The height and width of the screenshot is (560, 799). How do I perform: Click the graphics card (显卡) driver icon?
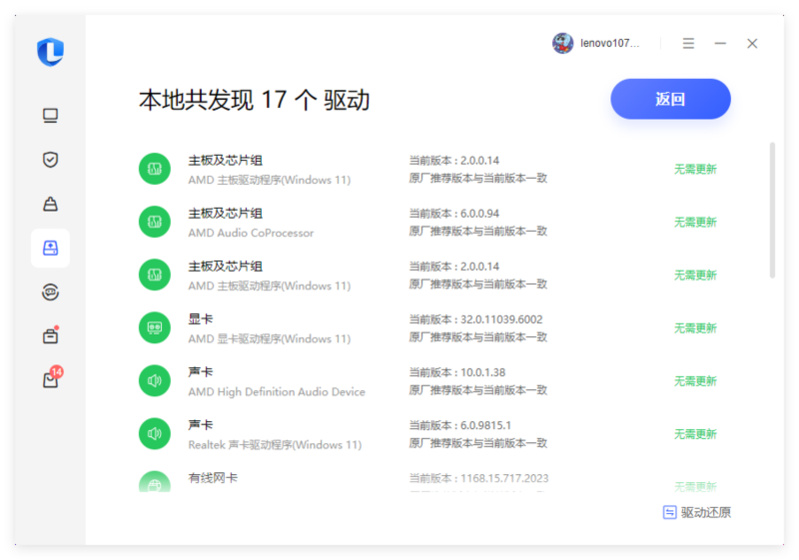tap(154, 328)
